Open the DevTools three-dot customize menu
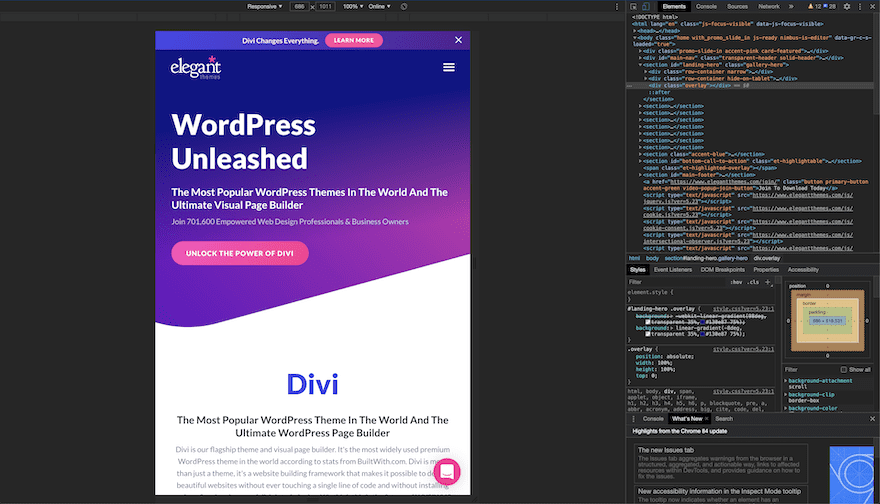Image resolution: width=880 pixels, height=504 pixels. pyautogui.click(x=860, y=6)
